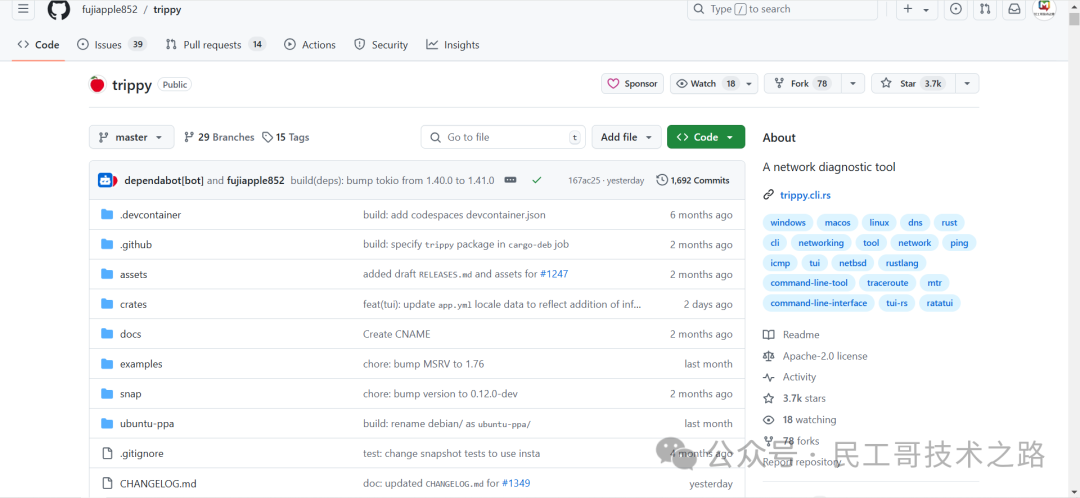Open commit hash 167ac25
This screenshot has width=1080, height=498.
[x=585, y=180]
